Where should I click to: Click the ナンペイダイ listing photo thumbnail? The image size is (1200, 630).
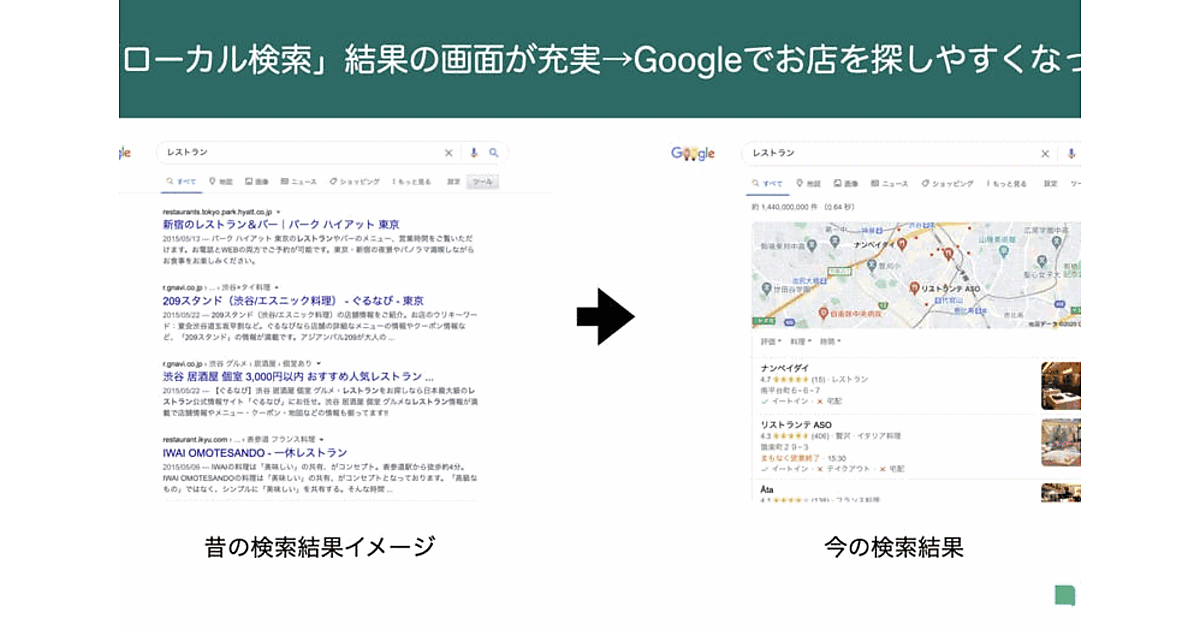point(1060,385)
